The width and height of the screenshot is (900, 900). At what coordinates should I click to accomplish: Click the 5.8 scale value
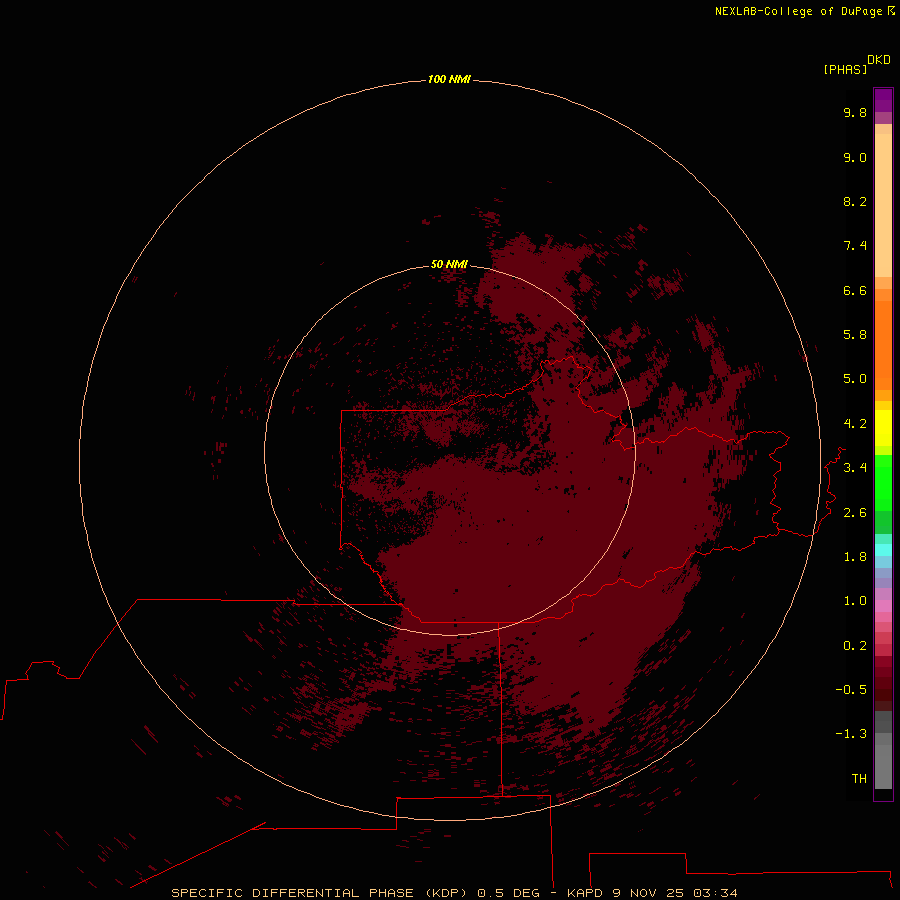point(855,335)
